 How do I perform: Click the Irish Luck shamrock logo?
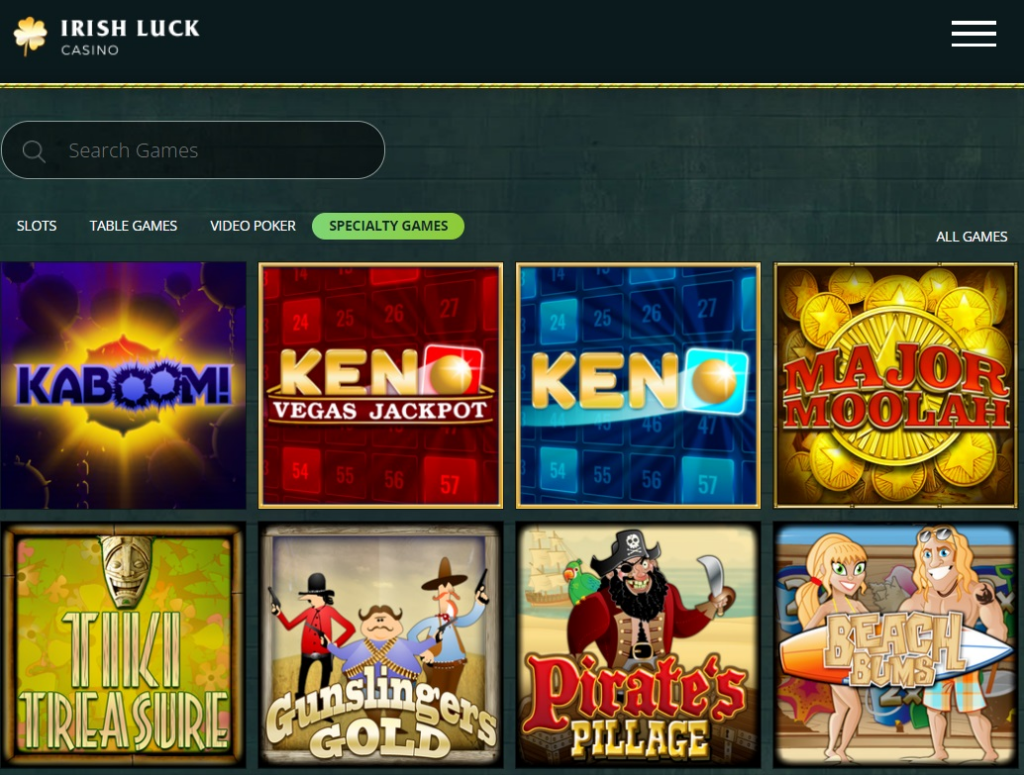tap(30, 36)
